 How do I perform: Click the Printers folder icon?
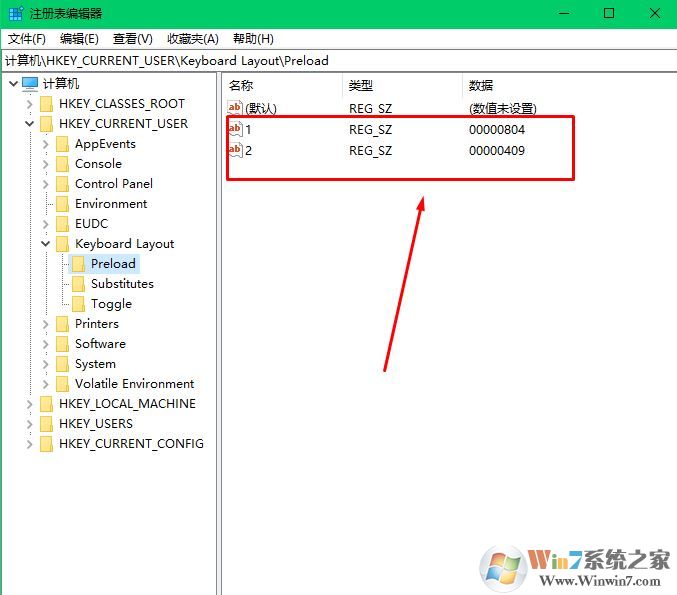point(63,324)
